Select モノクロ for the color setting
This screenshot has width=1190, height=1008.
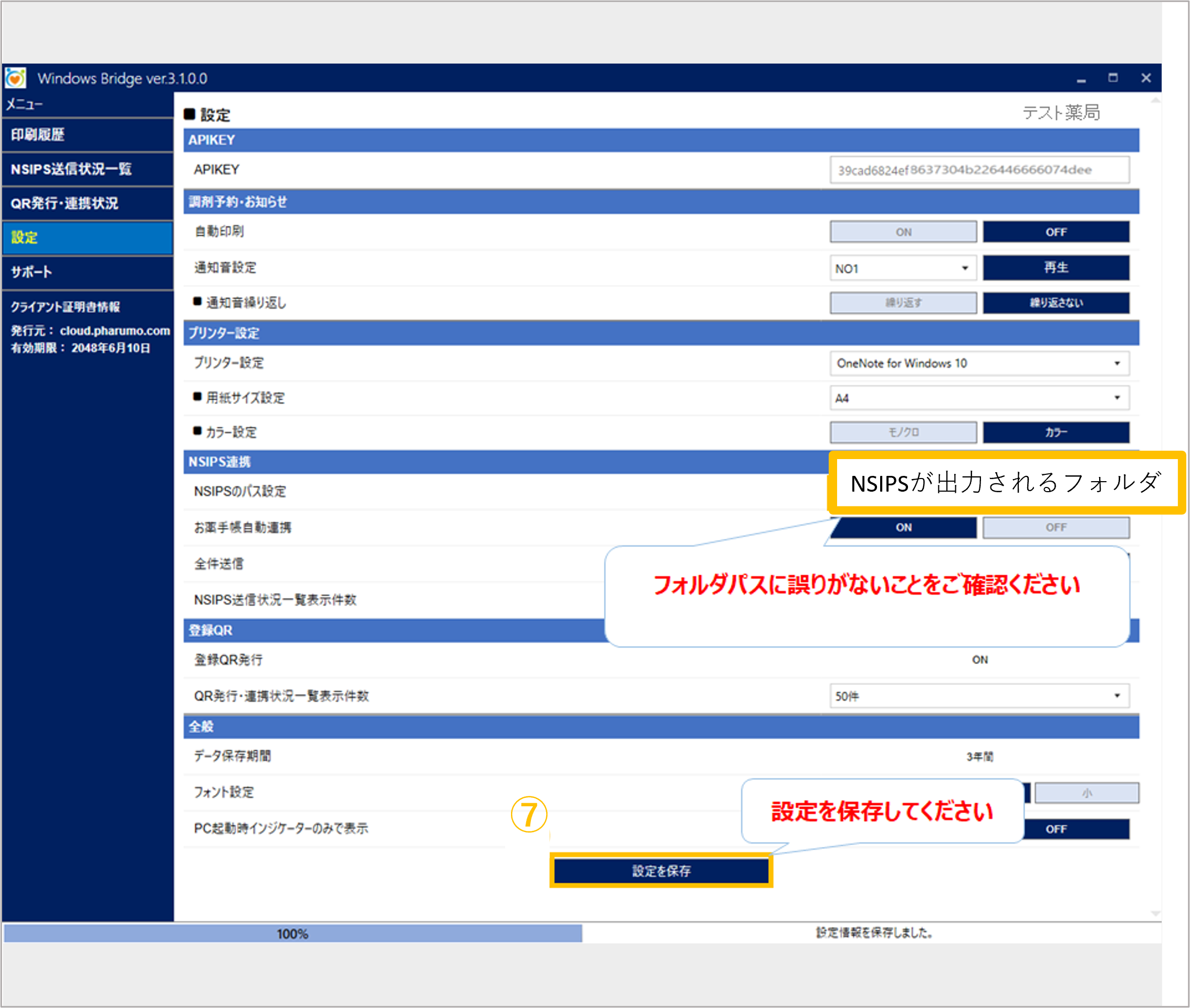pyautogui.click(x=903, y=433)
